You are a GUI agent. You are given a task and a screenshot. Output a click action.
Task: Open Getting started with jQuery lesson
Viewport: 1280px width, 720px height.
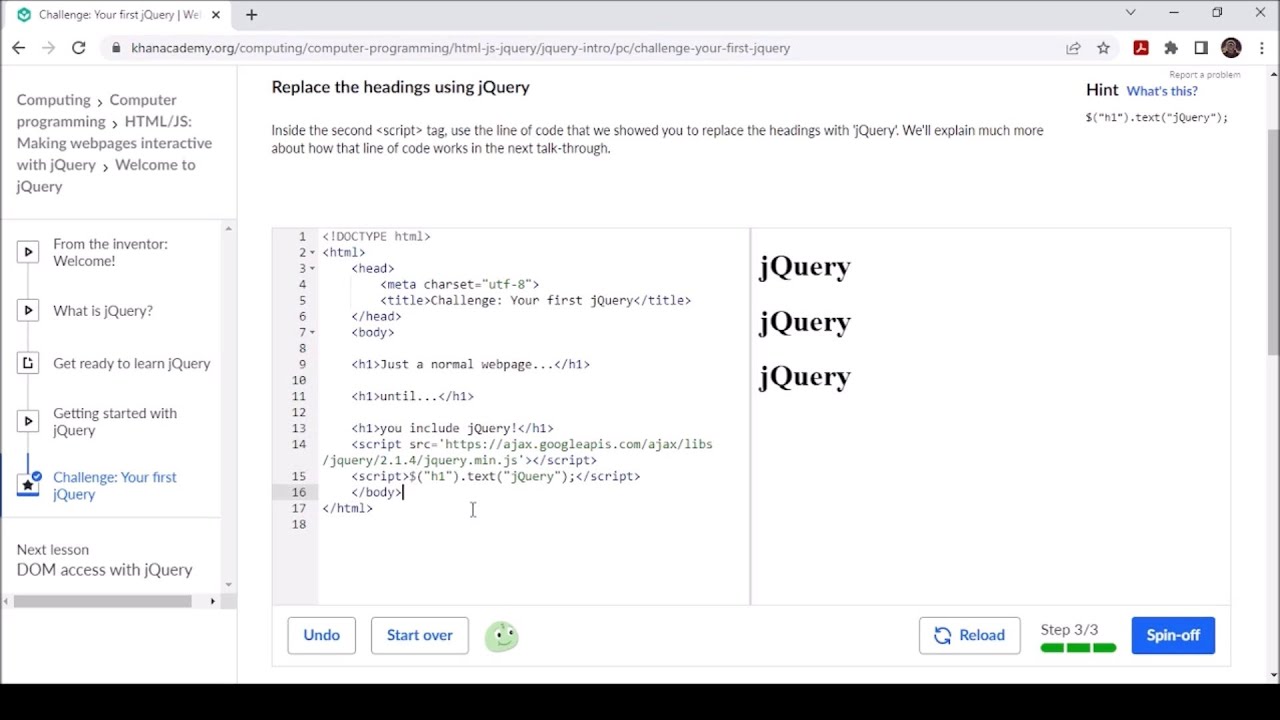click(x=115, y=421)
